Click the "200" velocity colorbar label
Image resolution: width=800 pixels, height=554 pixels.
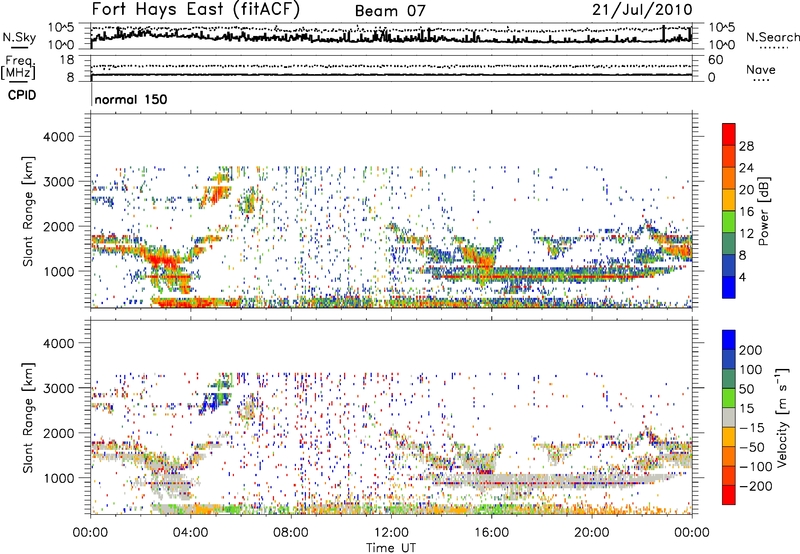751,350
